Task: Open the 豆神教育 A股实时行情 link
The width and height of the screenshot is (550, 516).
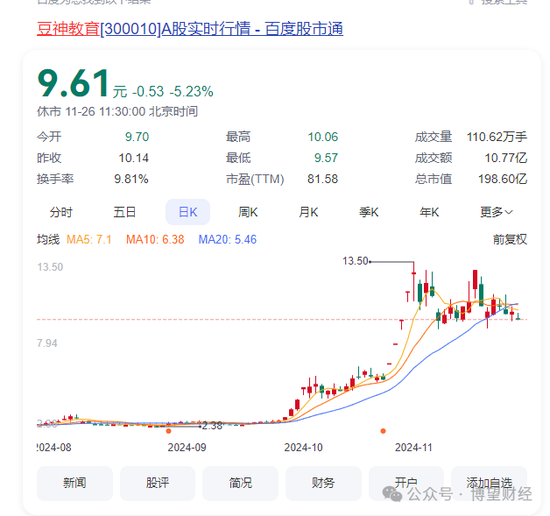Action: 190,29
